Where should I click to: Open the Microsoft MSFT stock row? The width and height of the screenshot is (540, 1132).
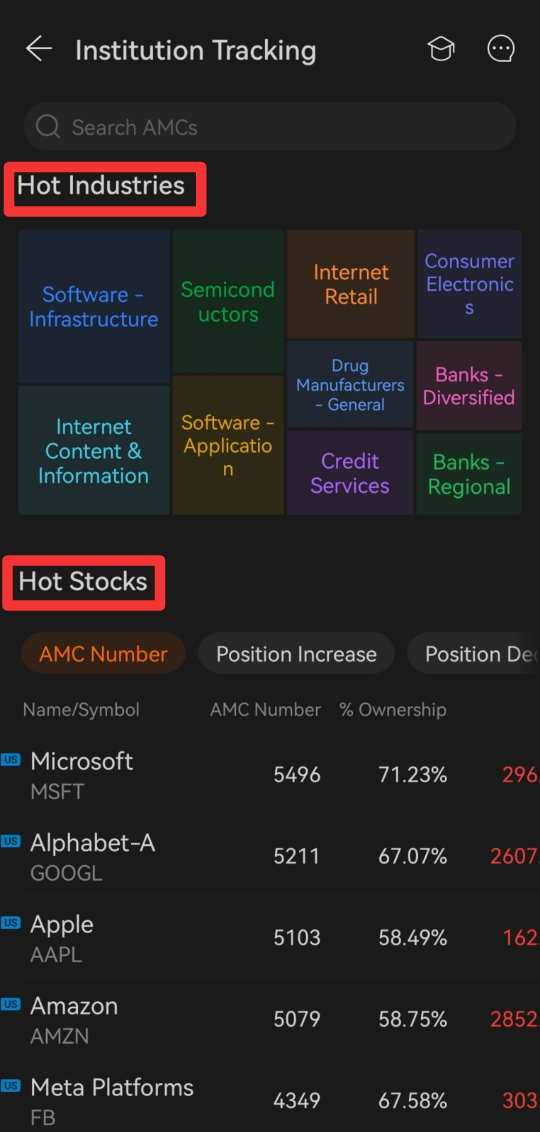(270, 775)
